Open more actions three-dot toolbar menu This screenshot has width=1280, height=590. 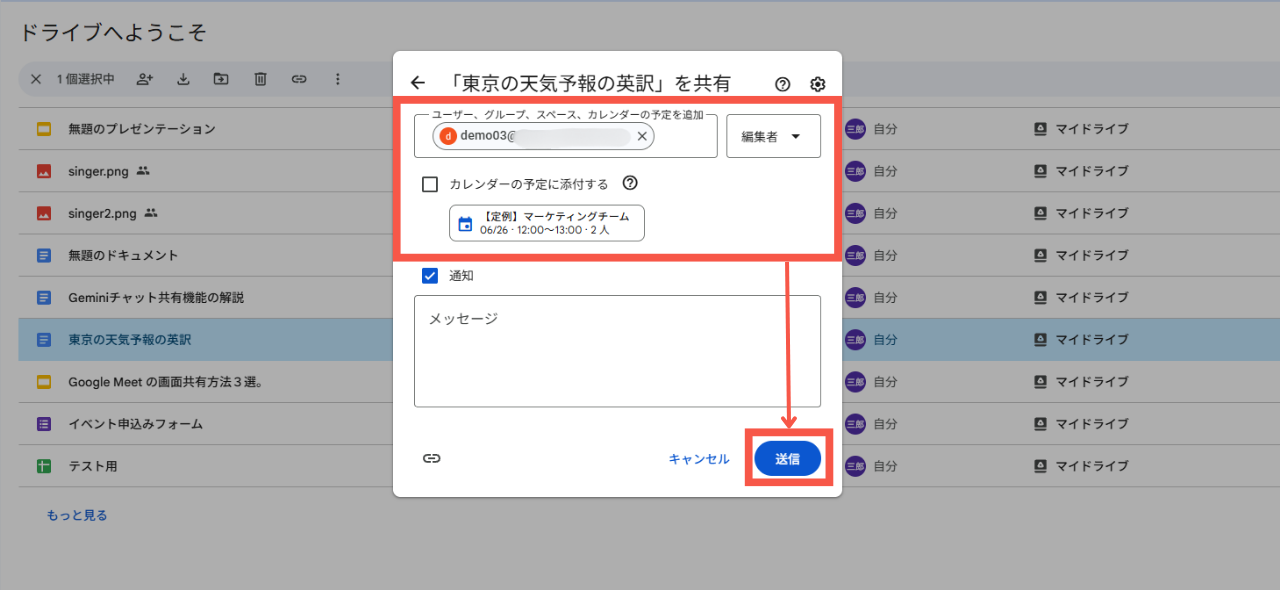[x=337, y=79]
